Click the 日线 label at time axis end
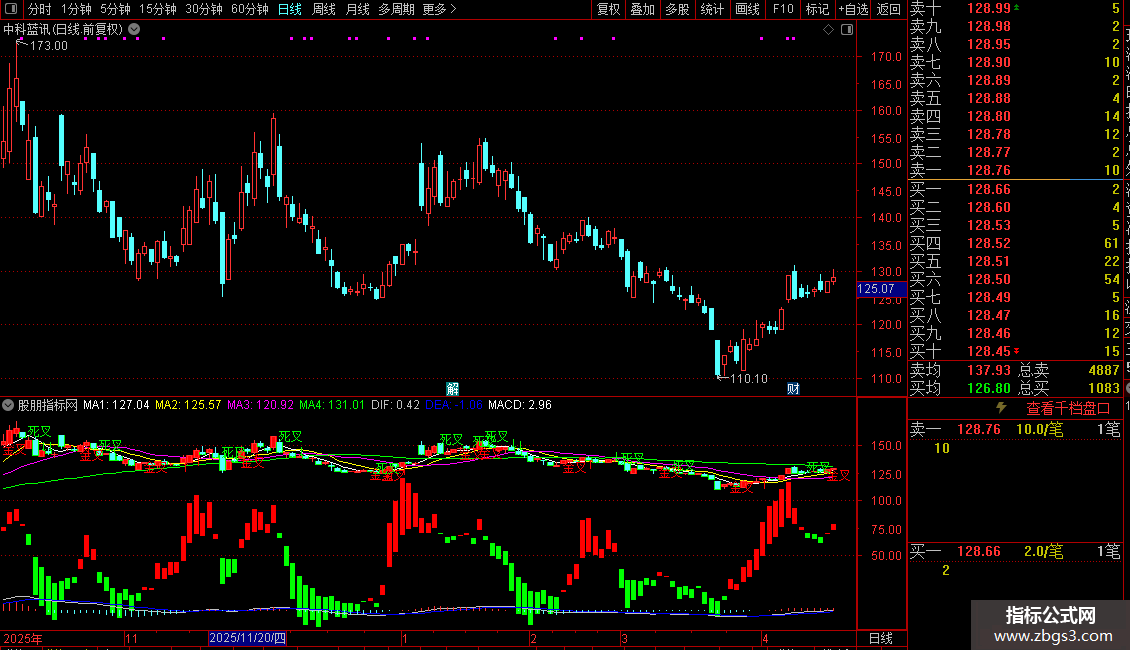This screenshot has width=1130, height=650. point(881,638)
